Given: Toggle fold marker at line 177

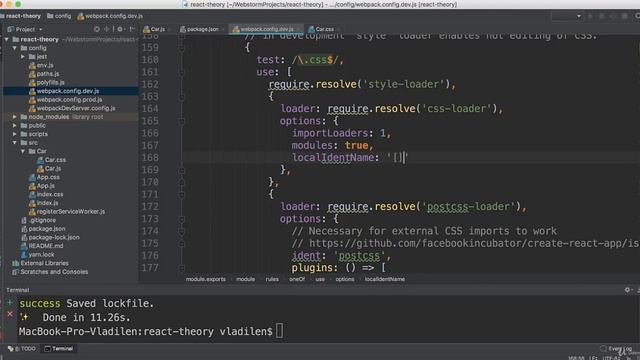Looking at the screenshot, I should pyautogui.click(x=182, y=268).
